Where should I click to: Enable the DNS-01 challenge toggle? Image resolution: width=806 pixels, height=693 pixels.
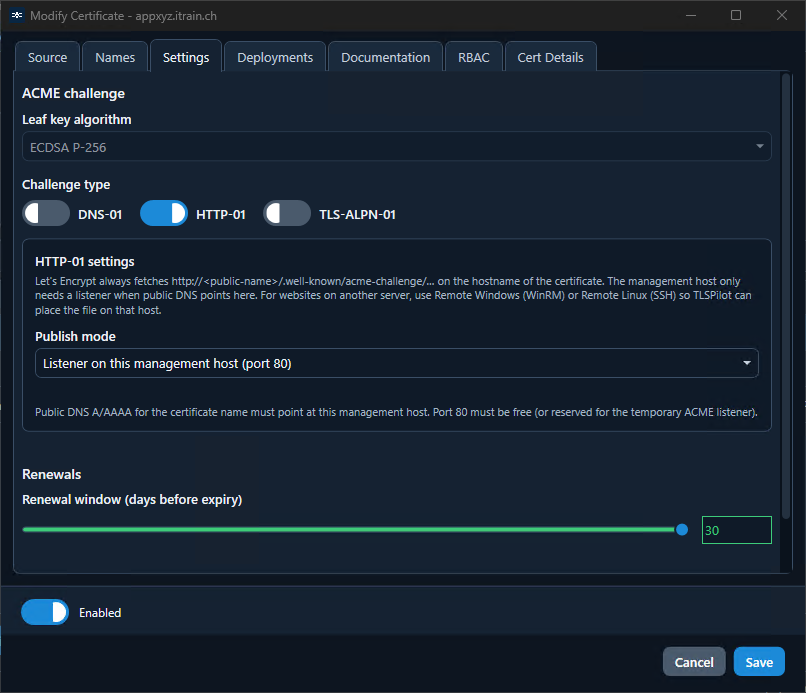46,213
